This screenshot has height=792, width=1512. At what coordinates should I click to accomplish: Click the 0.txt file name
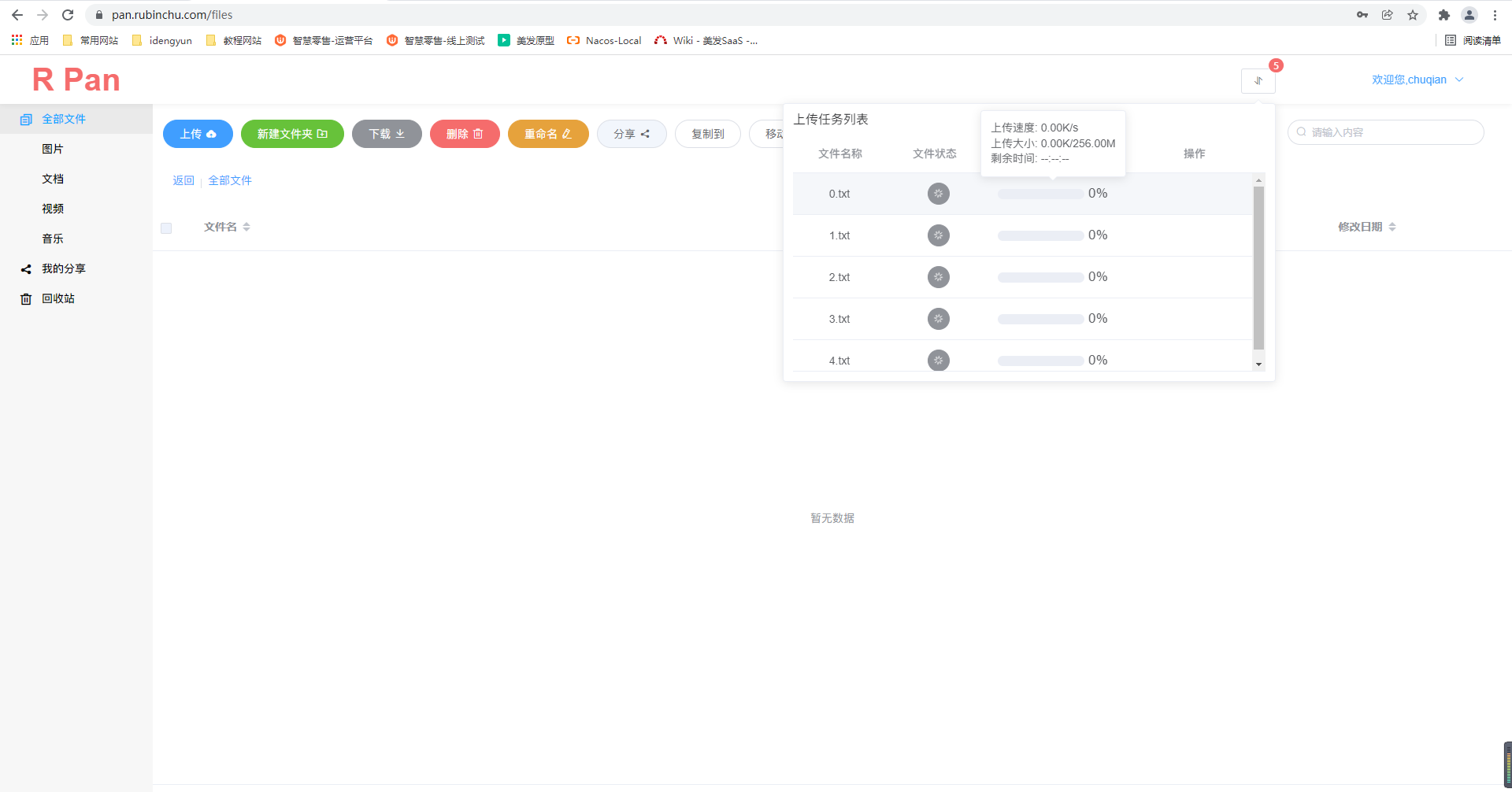tap(839, 194)
